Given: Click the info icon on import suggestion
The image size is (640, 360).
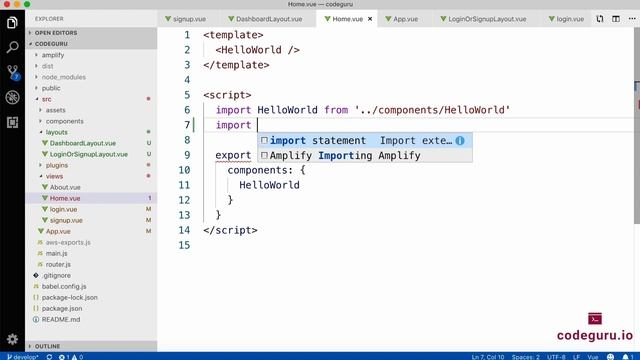Looking at the screenshot, I should (x=460, y=140).
